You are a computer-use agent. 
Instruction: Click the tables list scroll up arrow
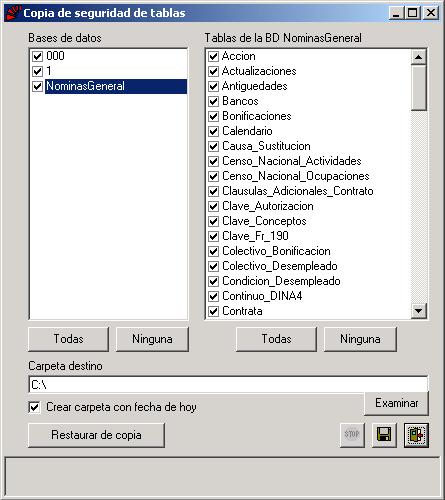tap(418, 57)
